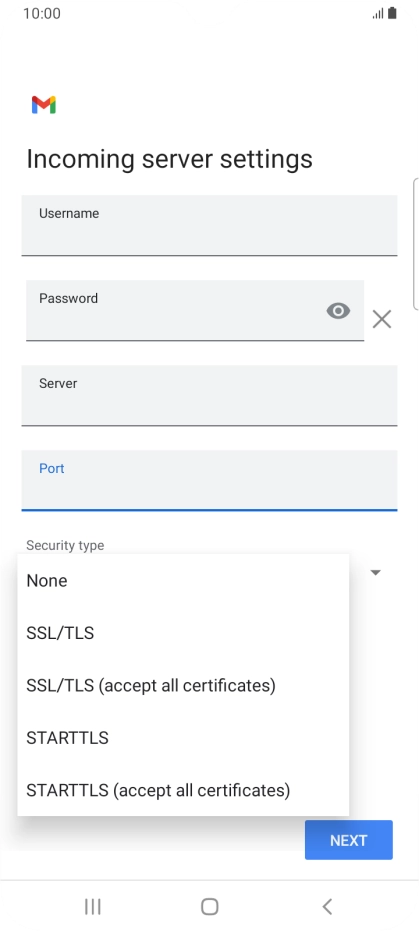Click the scrollbar handle on right edge
Viewport: 419px width, 932px height.
pos(415,243)
